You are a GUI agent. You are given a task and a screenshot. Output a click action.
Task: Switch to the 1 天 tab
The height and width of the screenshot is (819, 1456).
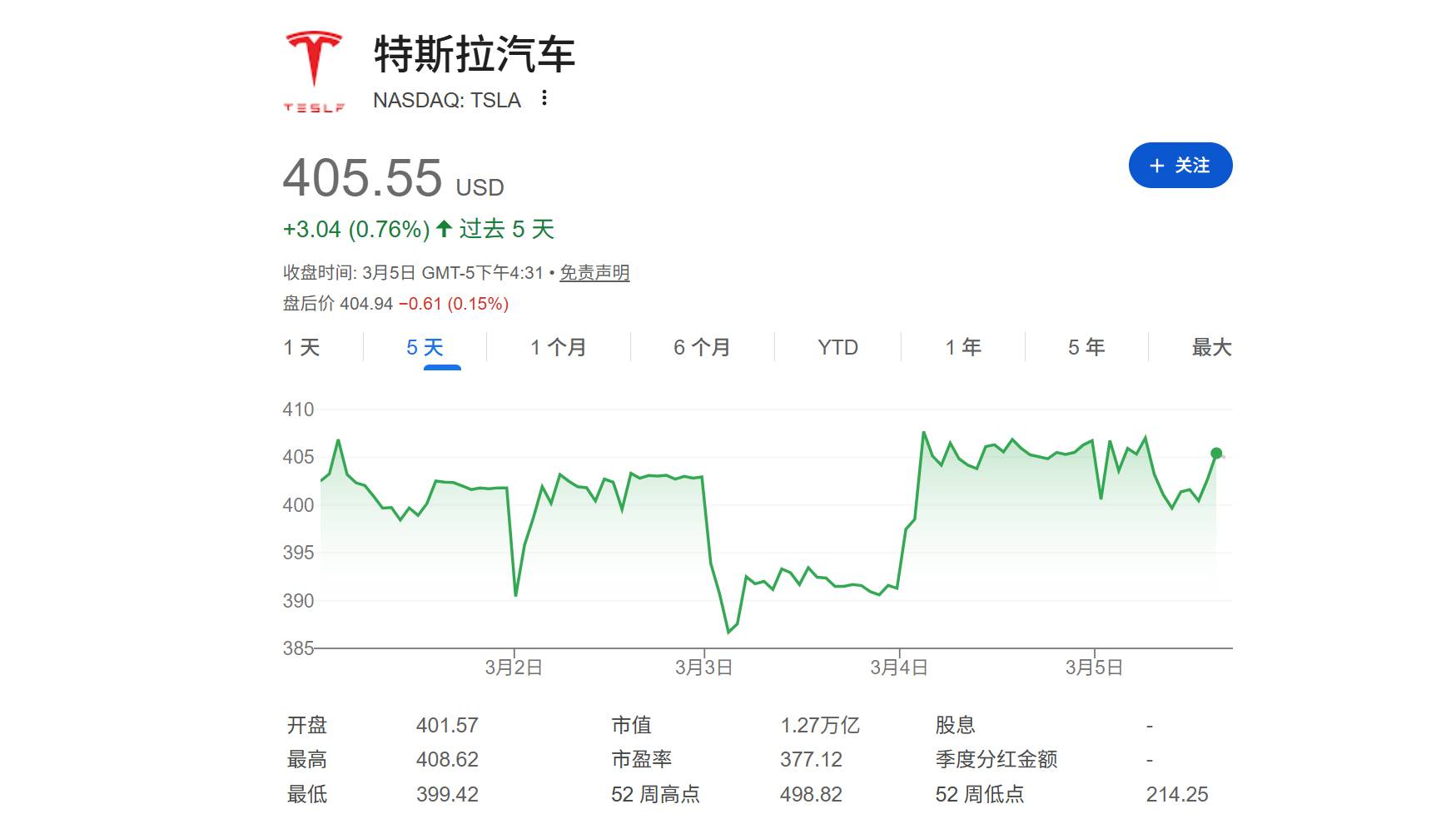point(301,347)
